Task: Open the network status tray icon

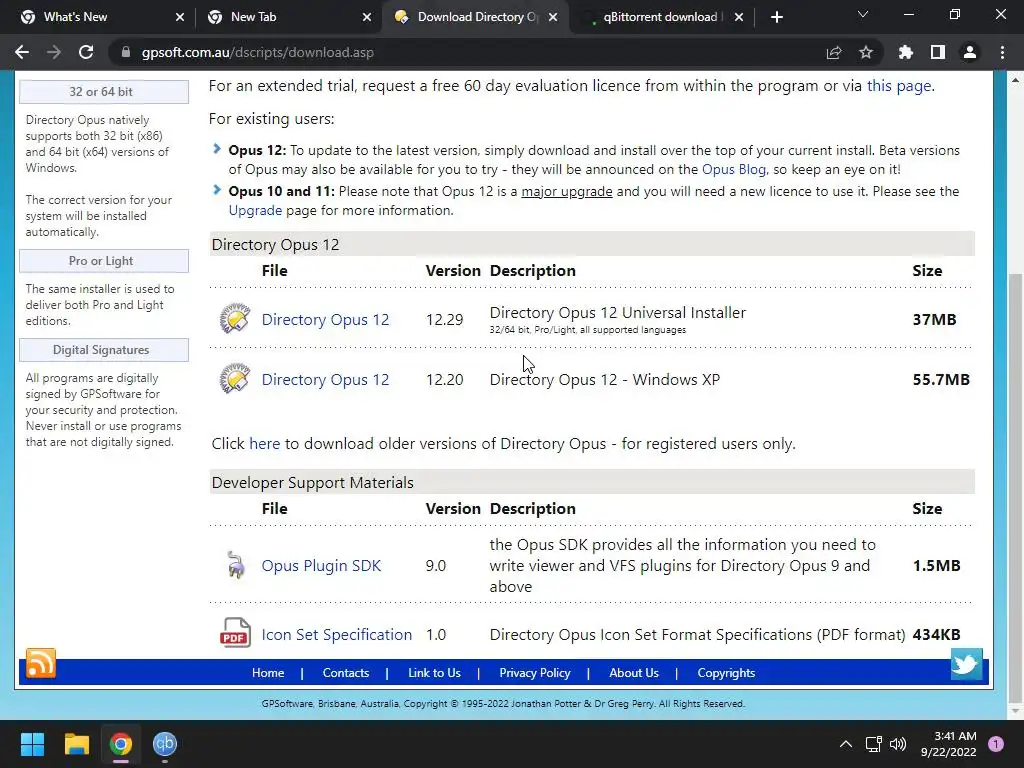Action: 873,744
